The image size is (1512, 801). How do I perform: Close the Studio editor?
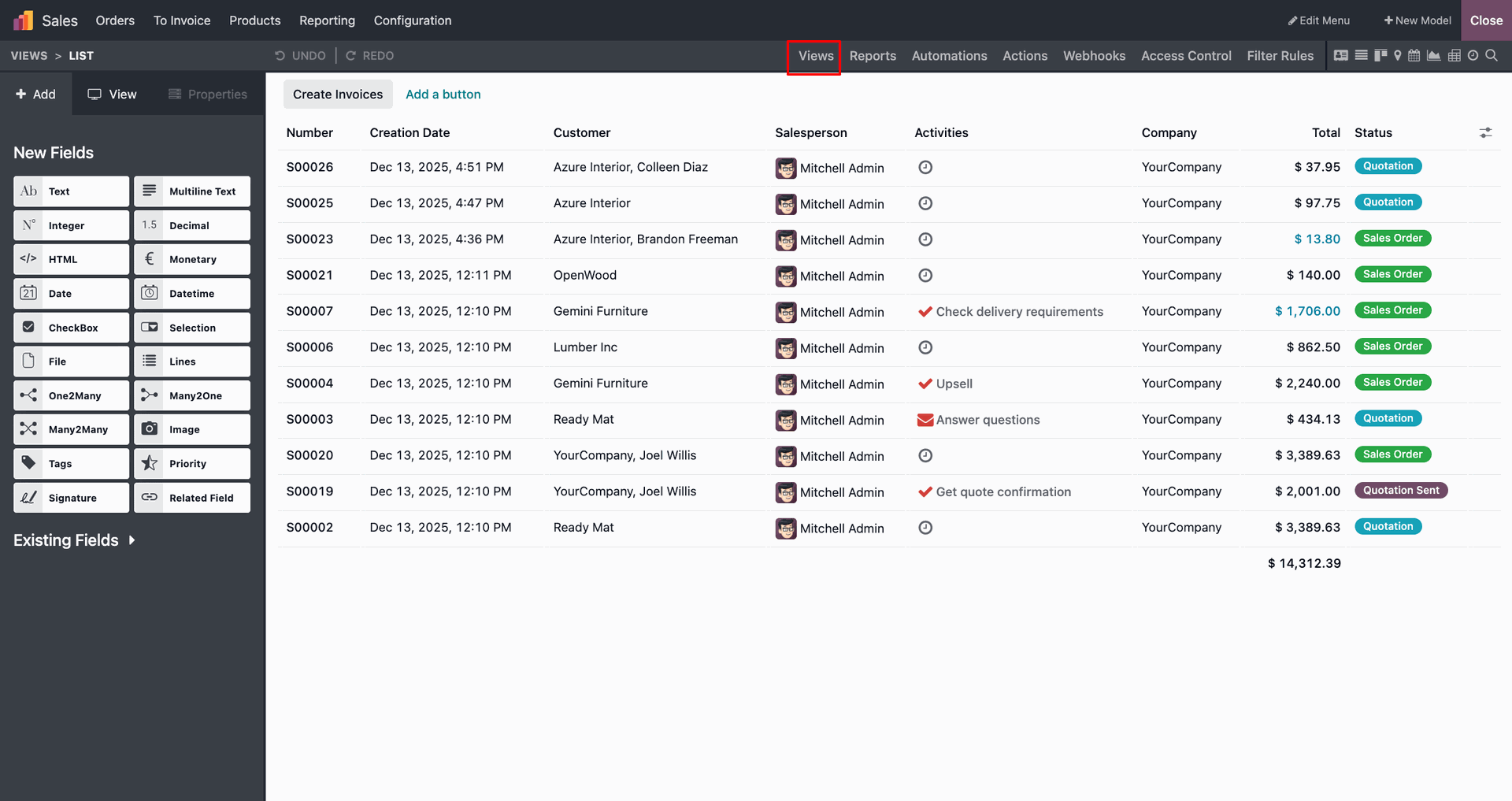coord(1486,20)
